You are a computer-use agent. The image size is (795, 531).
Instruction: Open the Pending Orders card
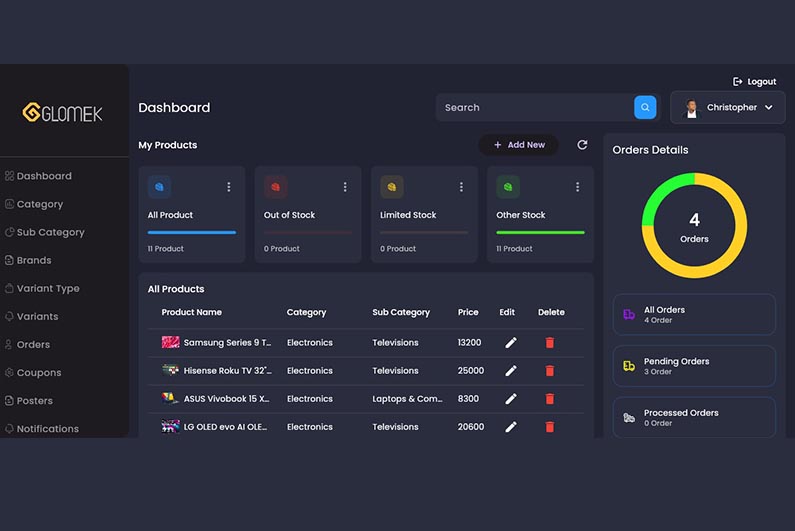pyautogui.click(x=694, y=366)
